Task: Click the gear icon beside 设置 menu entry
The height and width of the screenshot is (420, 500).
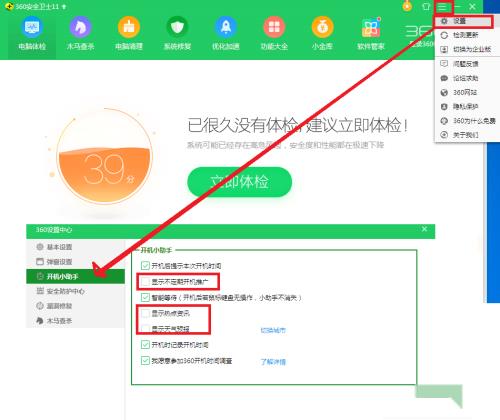Action: pos(444,21)
